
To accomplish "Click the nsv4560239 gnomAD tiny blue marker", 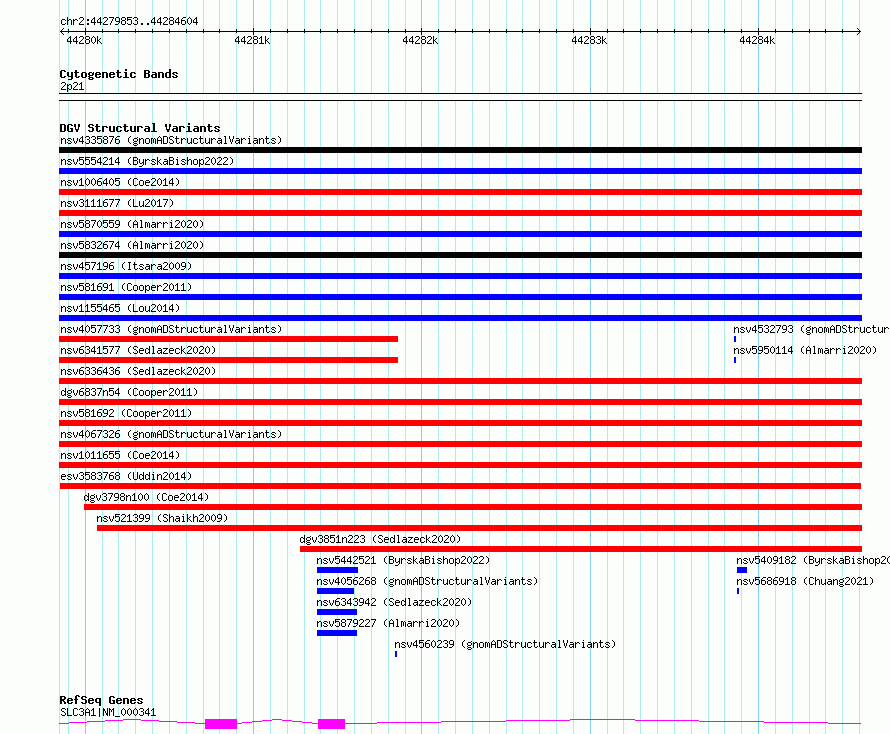I will coord(396,654).
